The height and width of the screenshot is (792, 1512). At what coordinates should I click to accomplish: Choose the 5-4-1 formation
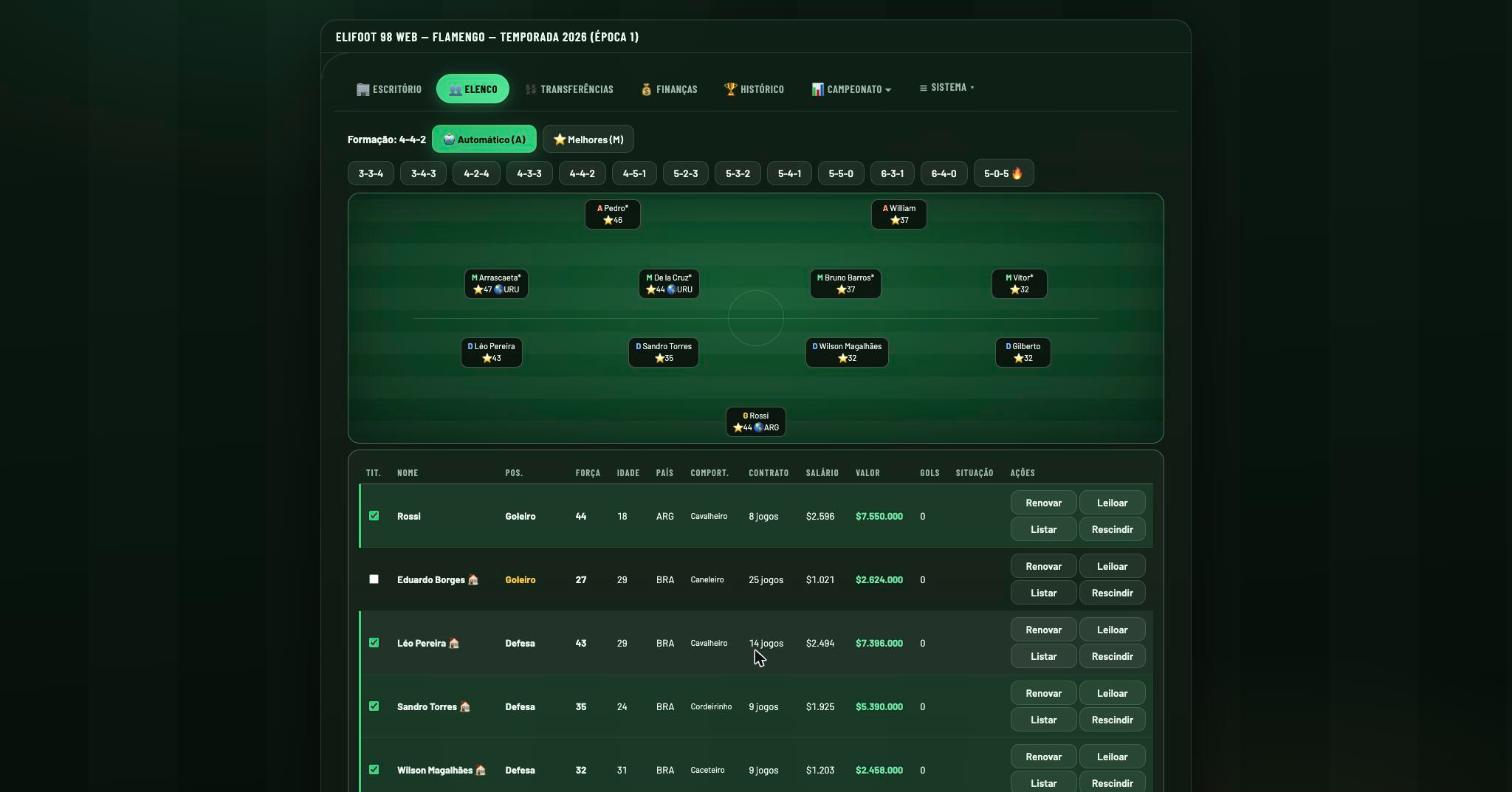(x=789, y=173)
